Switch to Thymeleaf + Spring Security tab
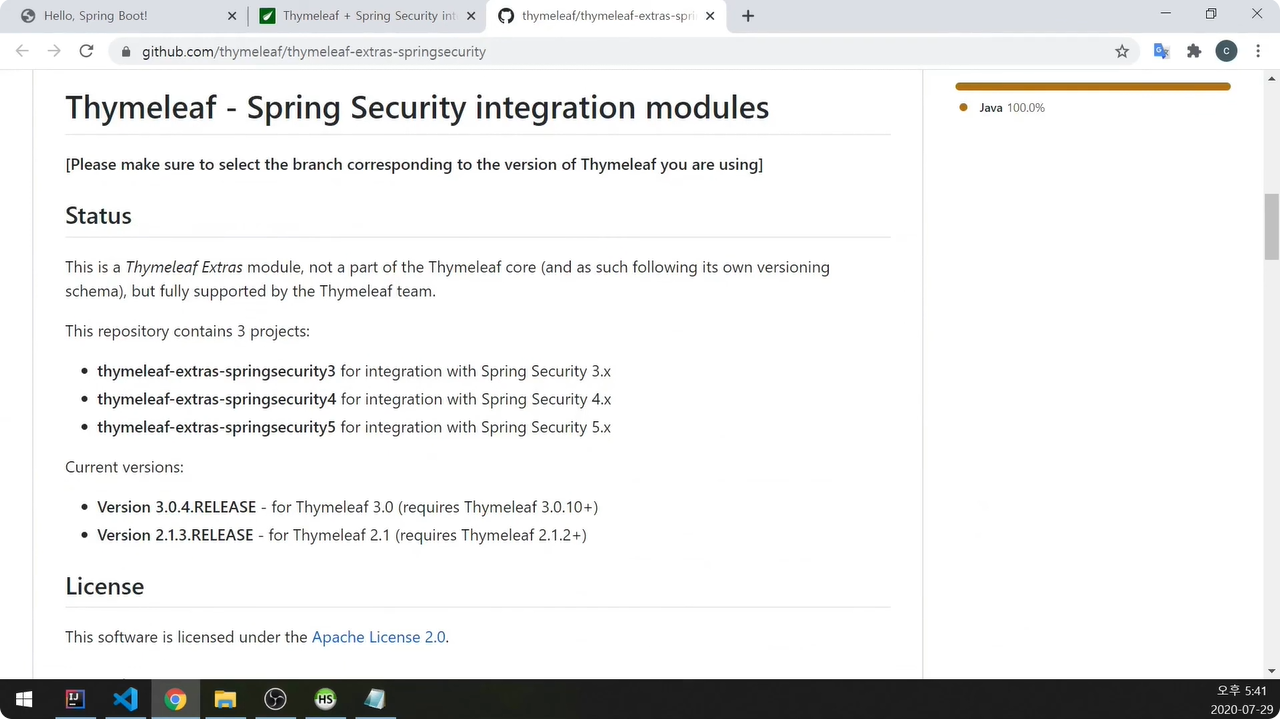Image resolution: width=1286 pixels, height=728 pixels. pos(367,16)
